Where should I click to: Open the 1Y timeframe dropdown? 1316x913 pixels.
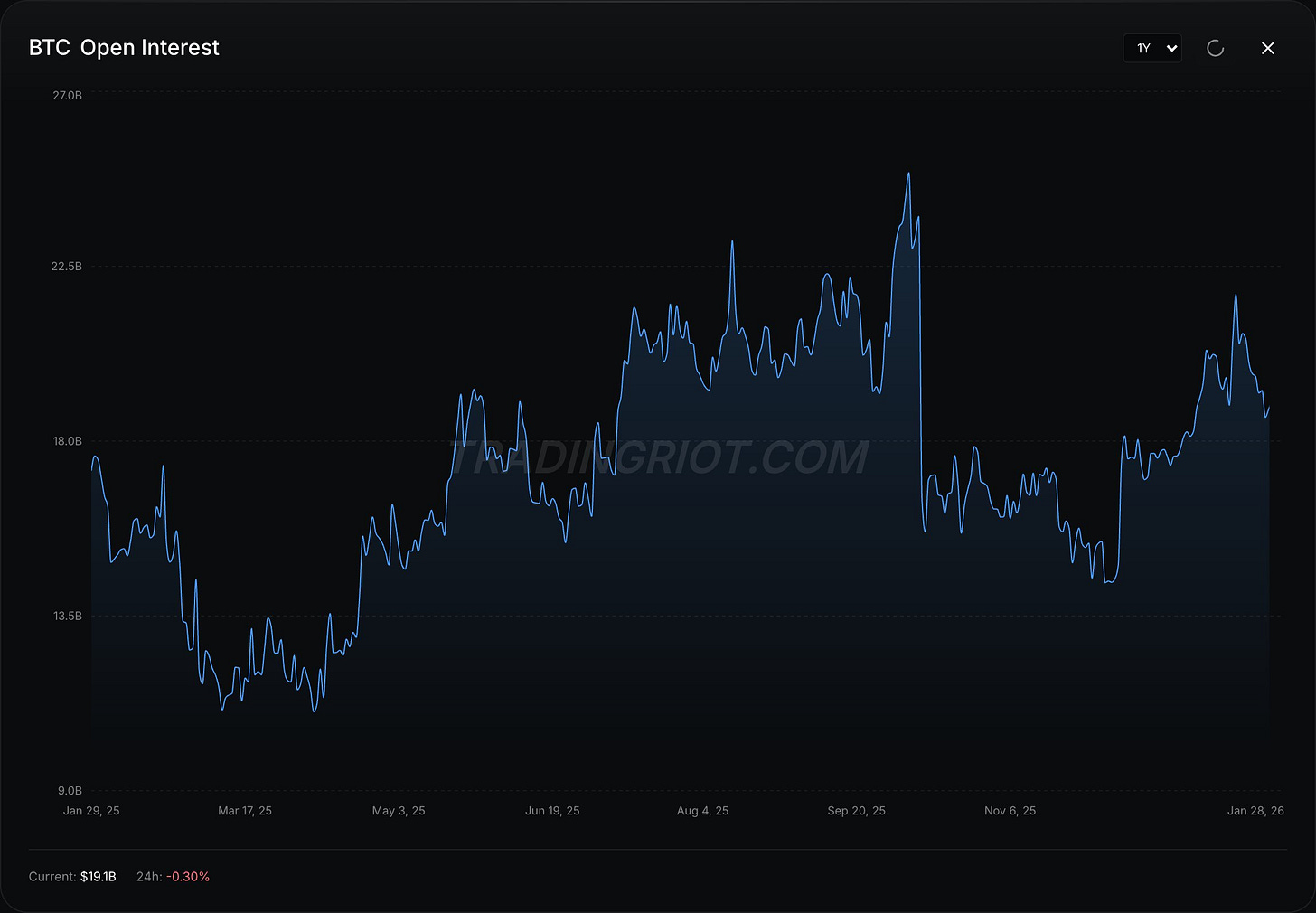coord(1152,48)
